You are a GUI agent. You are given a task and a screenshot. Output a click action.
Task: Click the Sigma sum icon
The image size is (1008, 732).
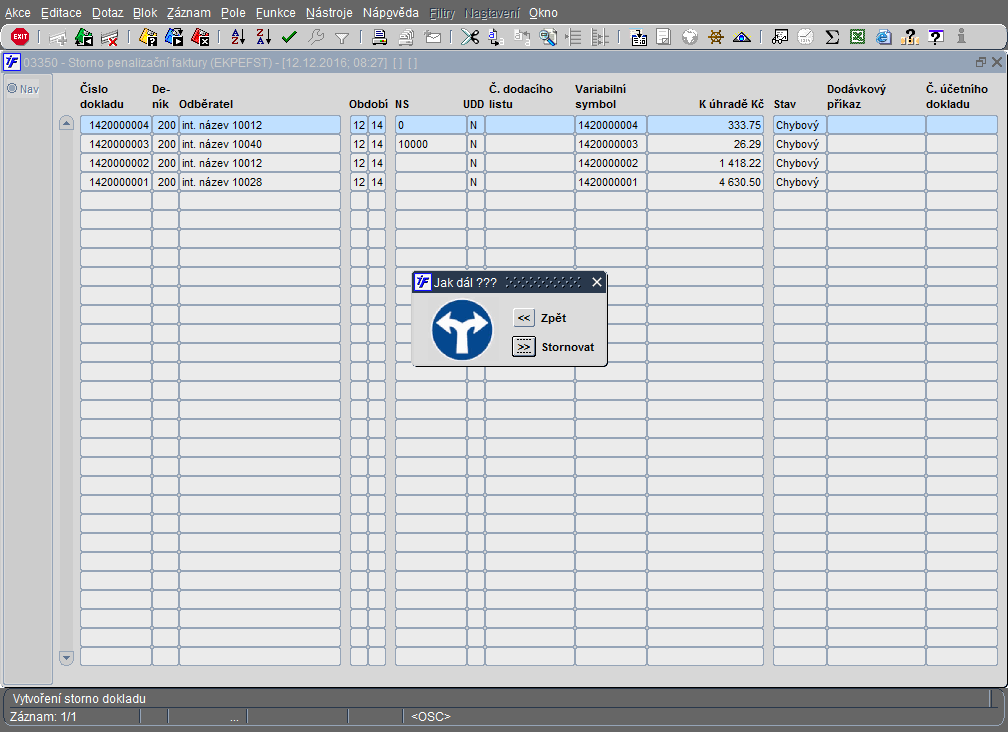832,37
